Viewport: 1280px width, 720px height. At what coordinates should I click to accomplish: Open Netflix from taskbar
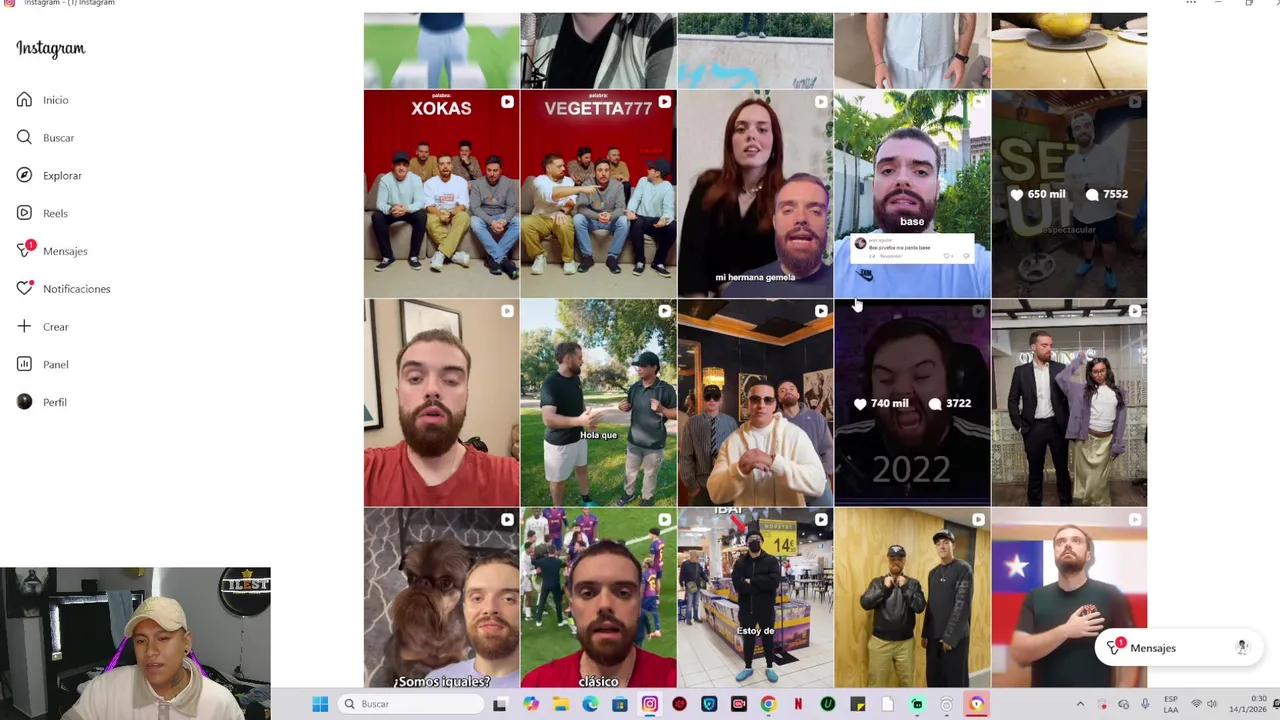pyautogui.click(x=798, y=704)
